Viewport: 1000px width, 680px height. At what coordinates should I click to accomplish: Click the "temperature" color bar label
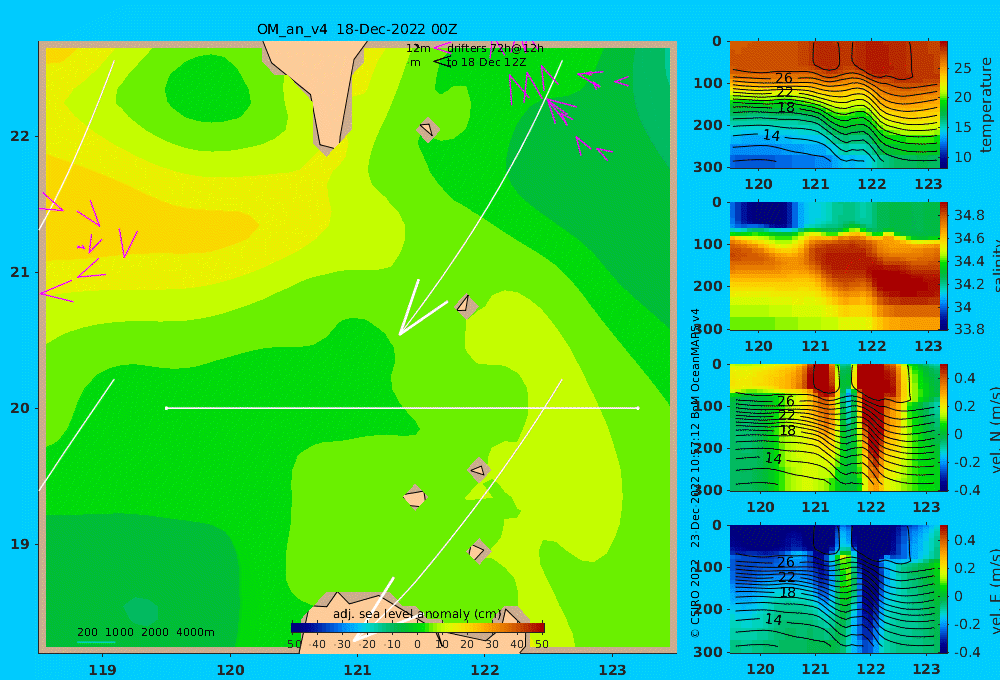pos(986,105)
